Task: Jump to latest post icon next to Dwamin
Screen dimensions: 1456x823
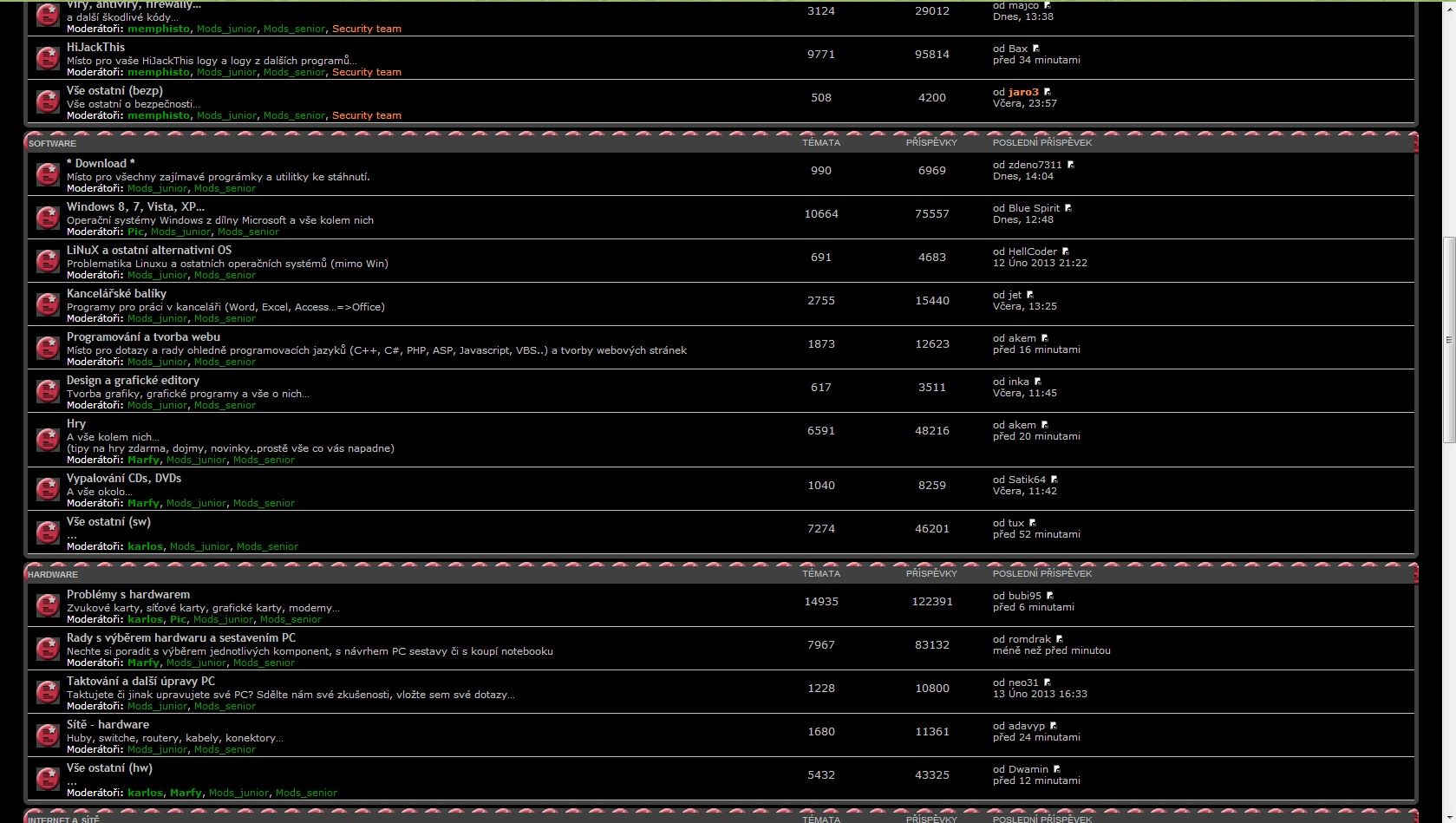Action: (x=1057, y=769)
